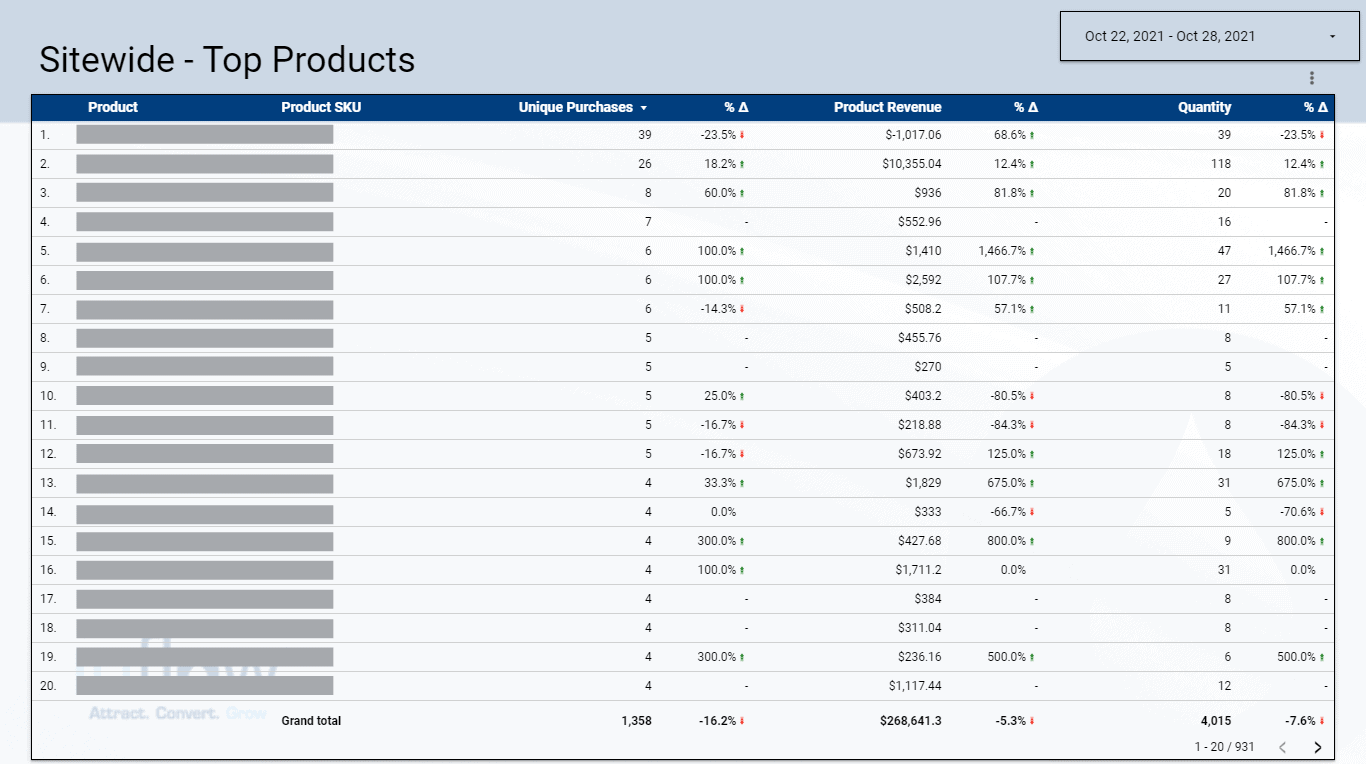Click the previous page chevron arrow
The width and height of the screenshot is (1366, 764).
pyautogui.click(x=1283, y=746)
